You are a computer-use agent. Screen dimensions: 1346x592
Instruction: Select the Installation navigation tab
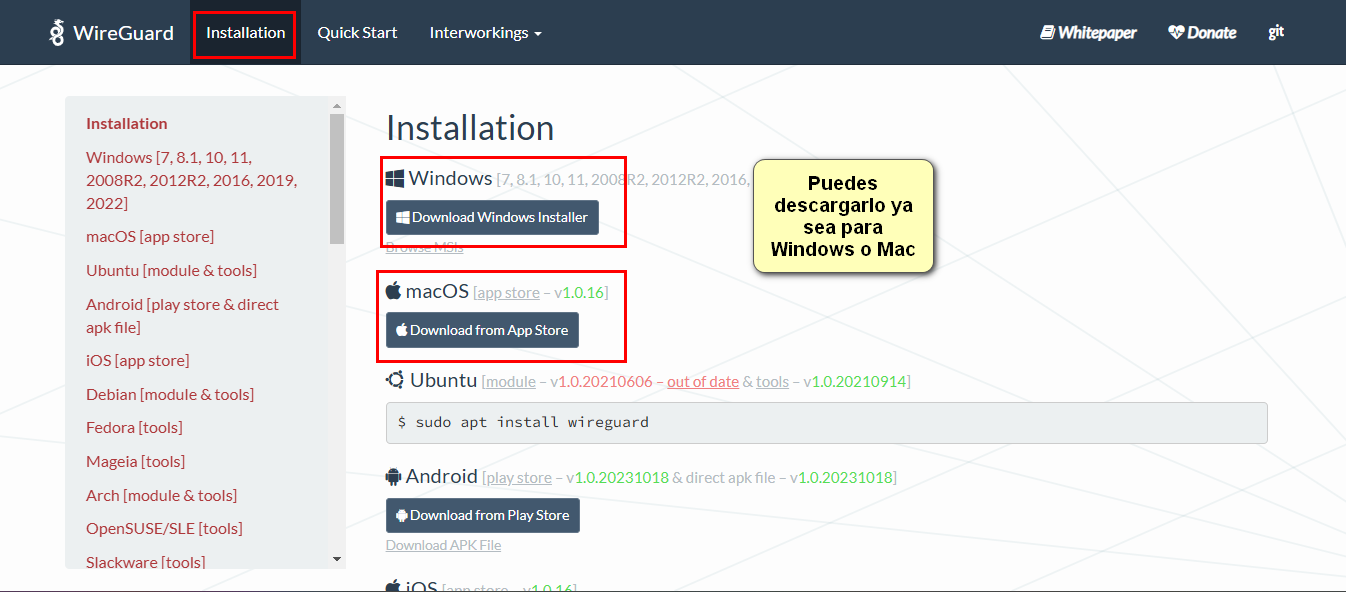click(244, 32)
